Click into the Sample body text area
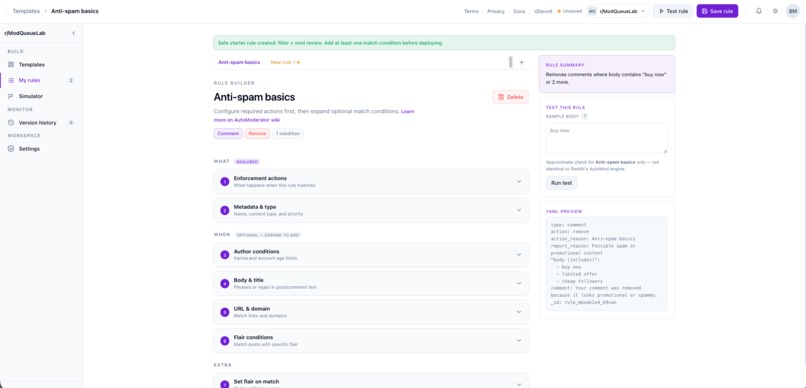Viewport: 806px width, 388px height. [607, 138]
